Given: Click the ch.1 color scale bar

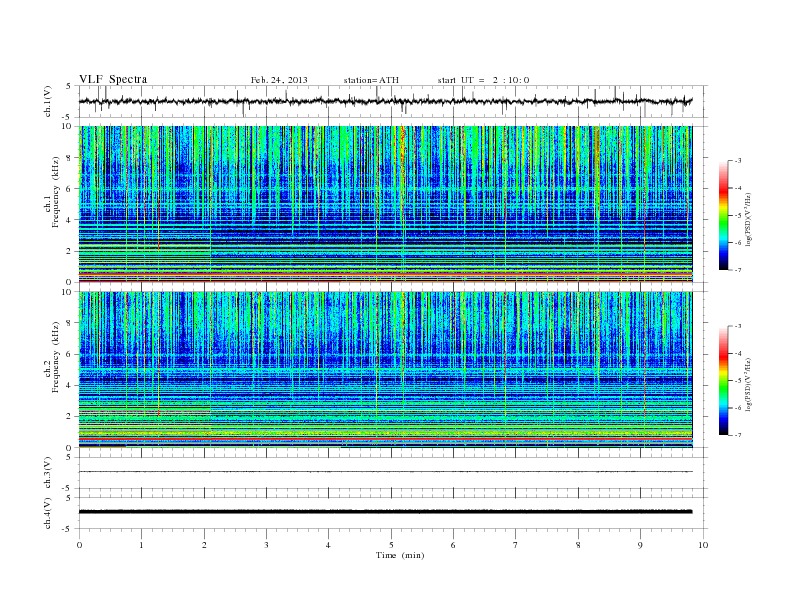Looking at the screenshot, I should (x=723, y=215).
